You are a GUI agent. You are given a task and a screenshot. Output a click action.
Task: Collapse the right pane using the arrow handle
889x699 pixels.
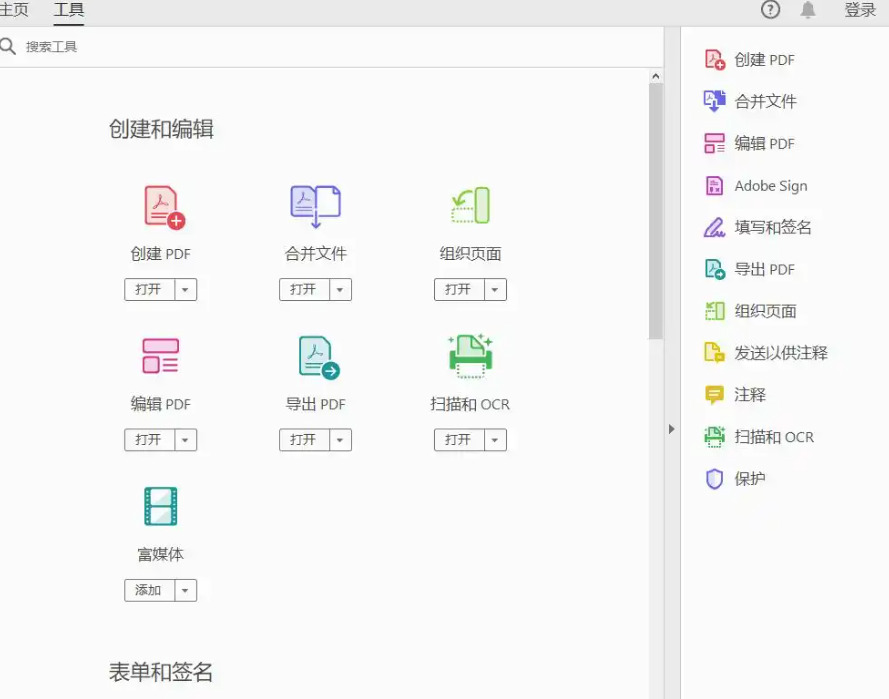[x=671, y=429]
